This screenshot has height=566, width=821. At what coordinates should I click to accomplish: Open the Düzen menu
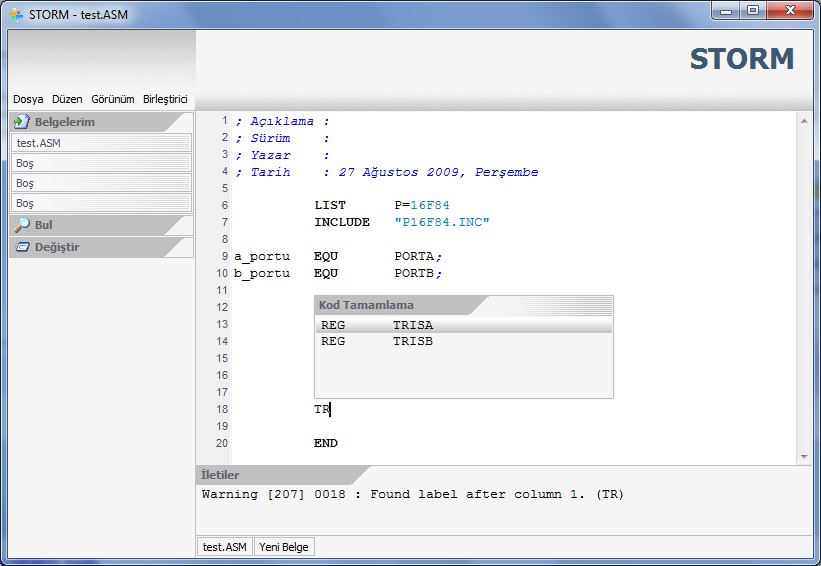click(x=67, y=100)
